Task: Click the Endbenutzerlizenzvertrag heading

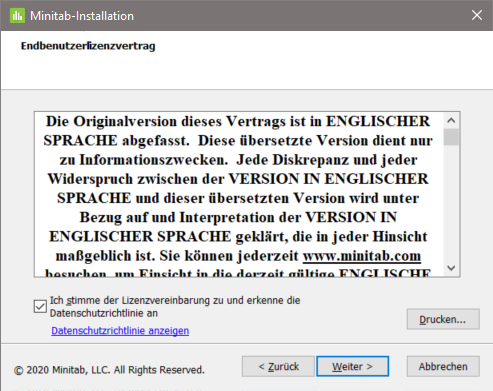Action: pyautogui.click(x=88, y=46)
